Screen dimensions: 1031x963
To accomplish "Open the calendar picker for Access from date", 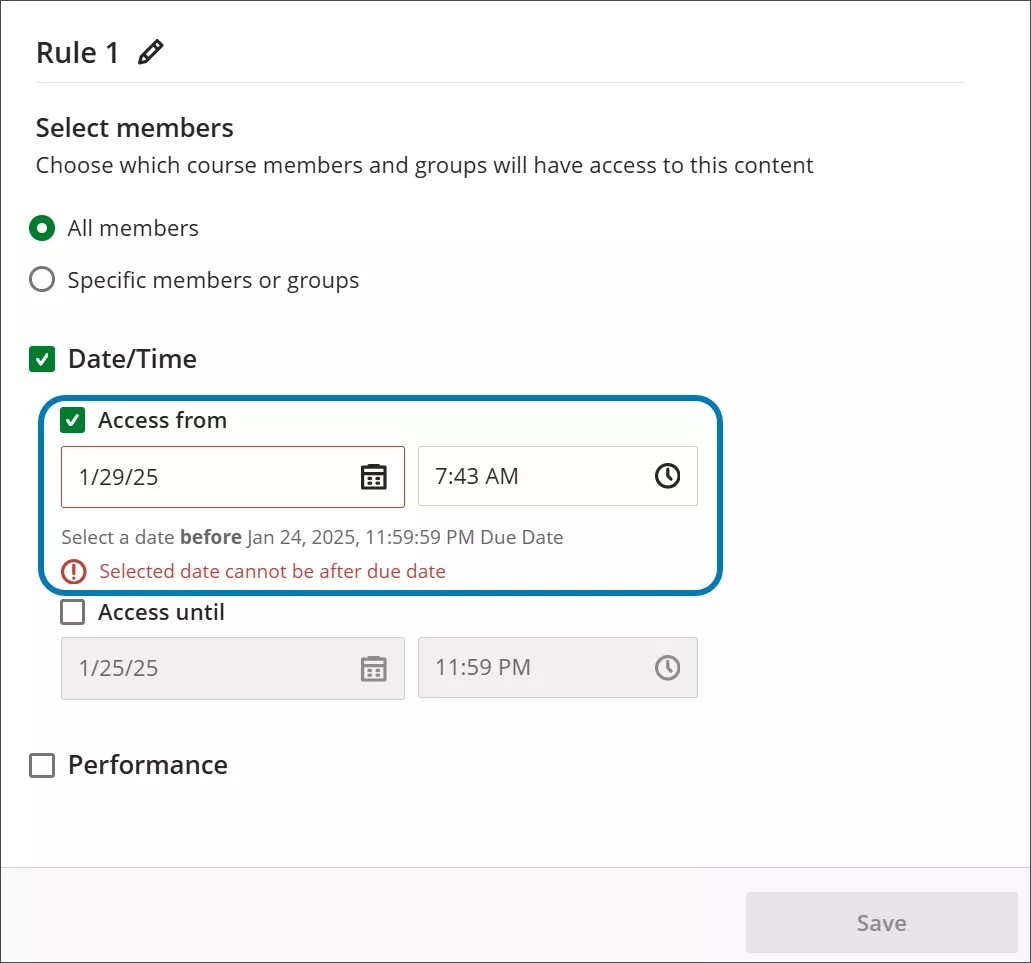I will tap(373, 477).
